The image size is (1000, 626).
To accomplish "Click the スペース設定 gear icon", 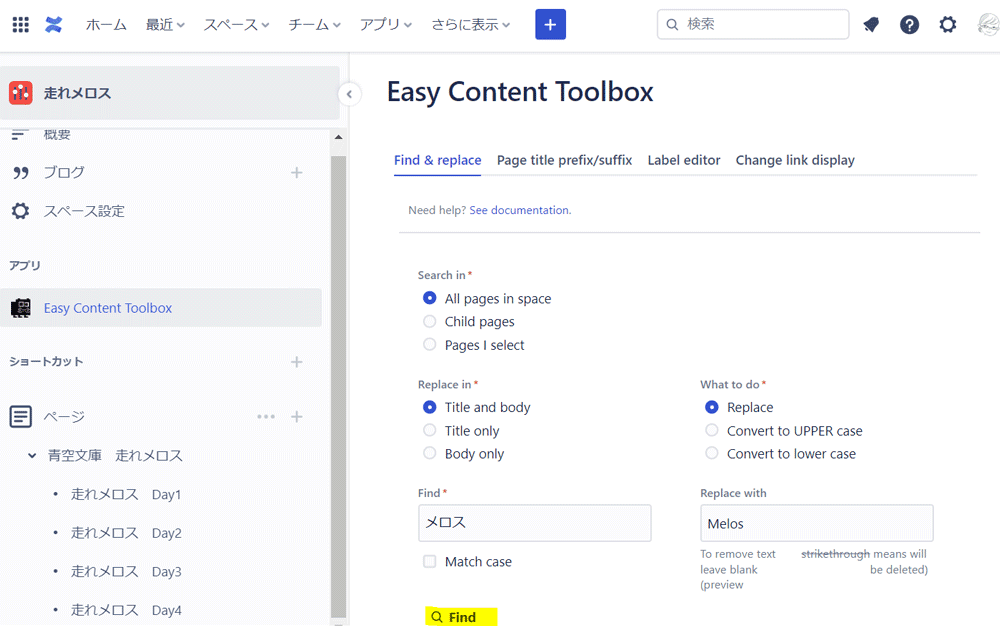I will 20,211.
